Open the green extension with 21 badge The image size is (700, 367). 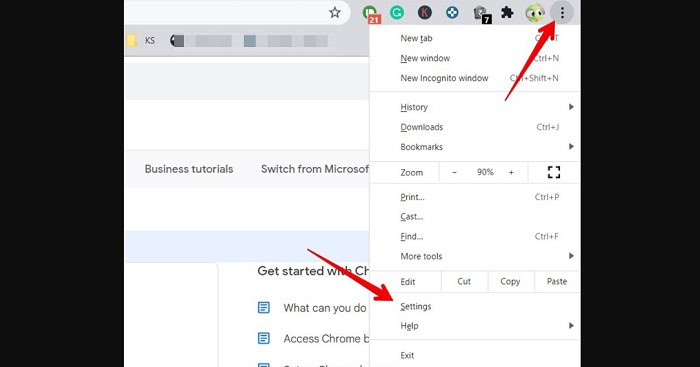point(371,13)
